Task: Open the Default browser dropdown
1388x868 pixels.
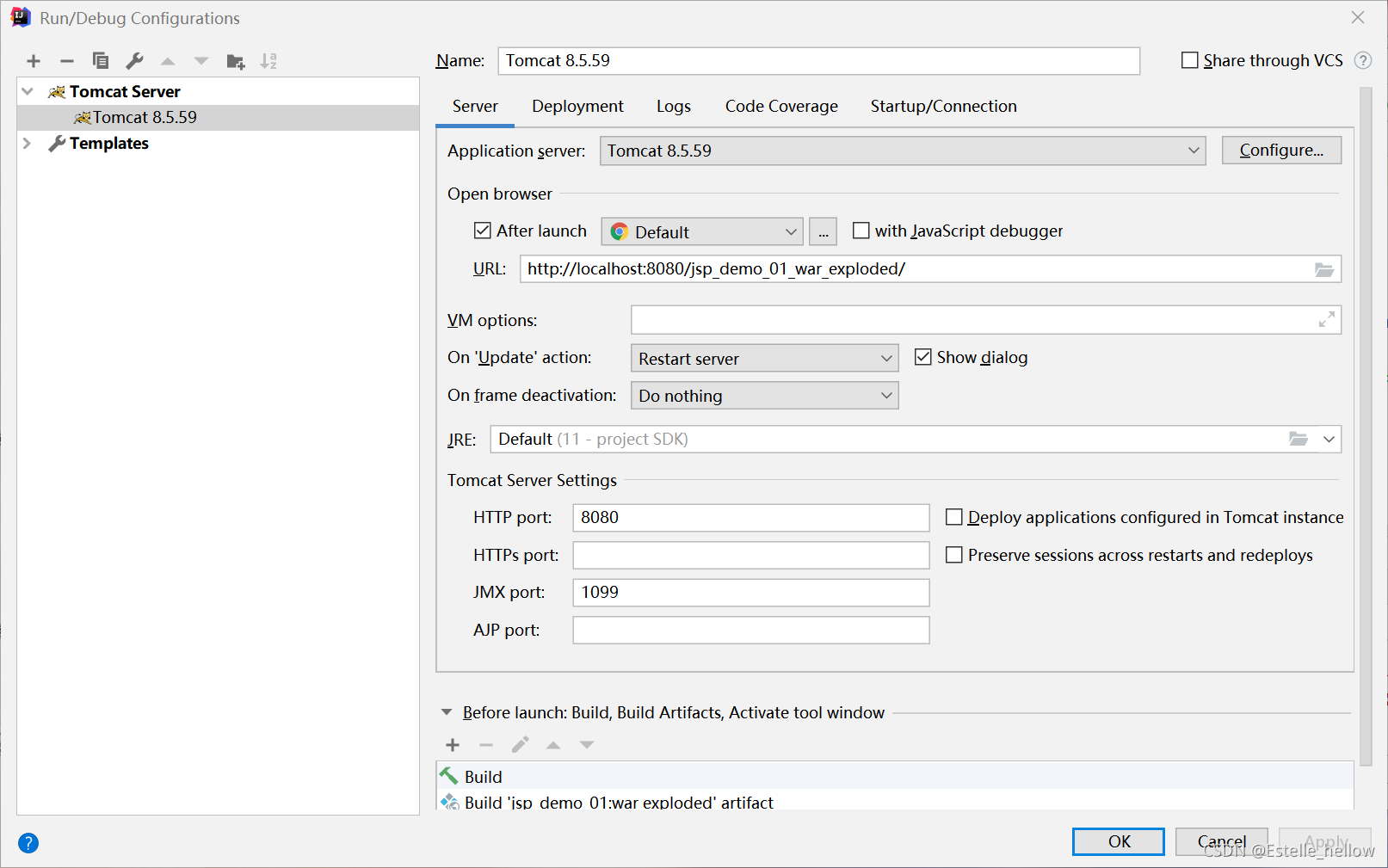Action: click(x=702, y=232)
